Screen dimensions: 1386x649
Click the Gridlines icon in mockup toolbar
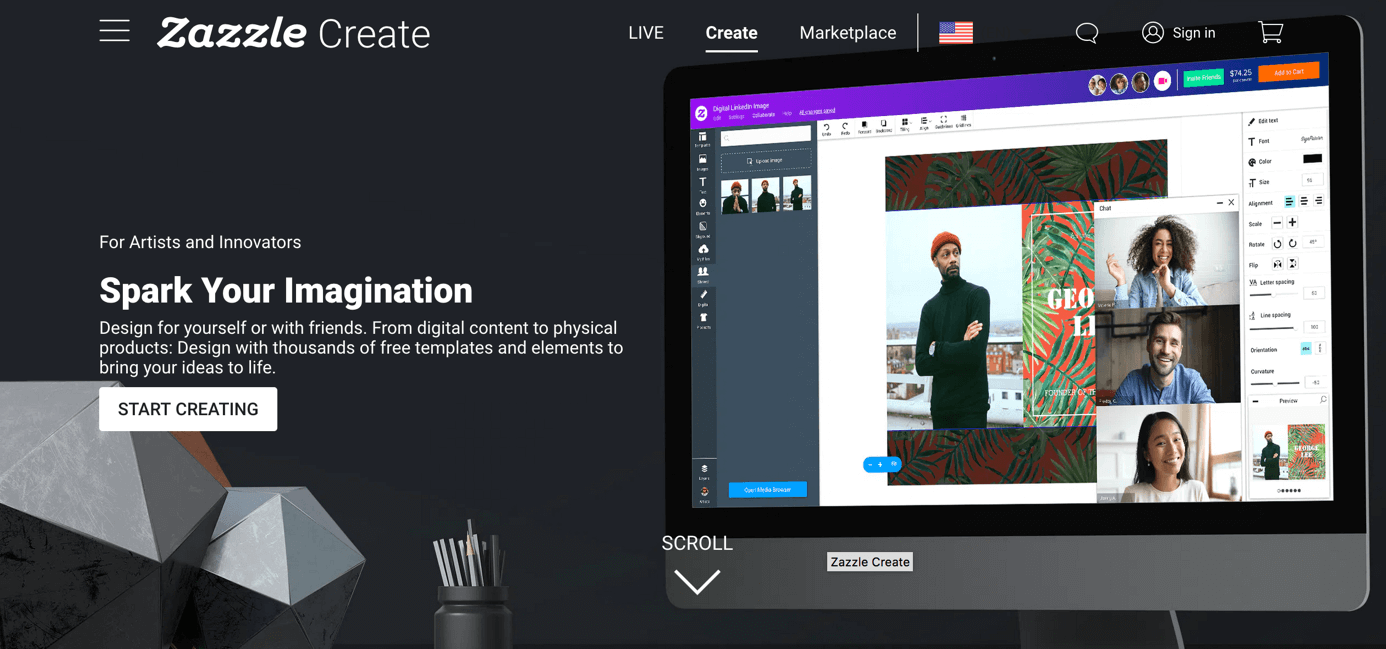pos(964,120)
